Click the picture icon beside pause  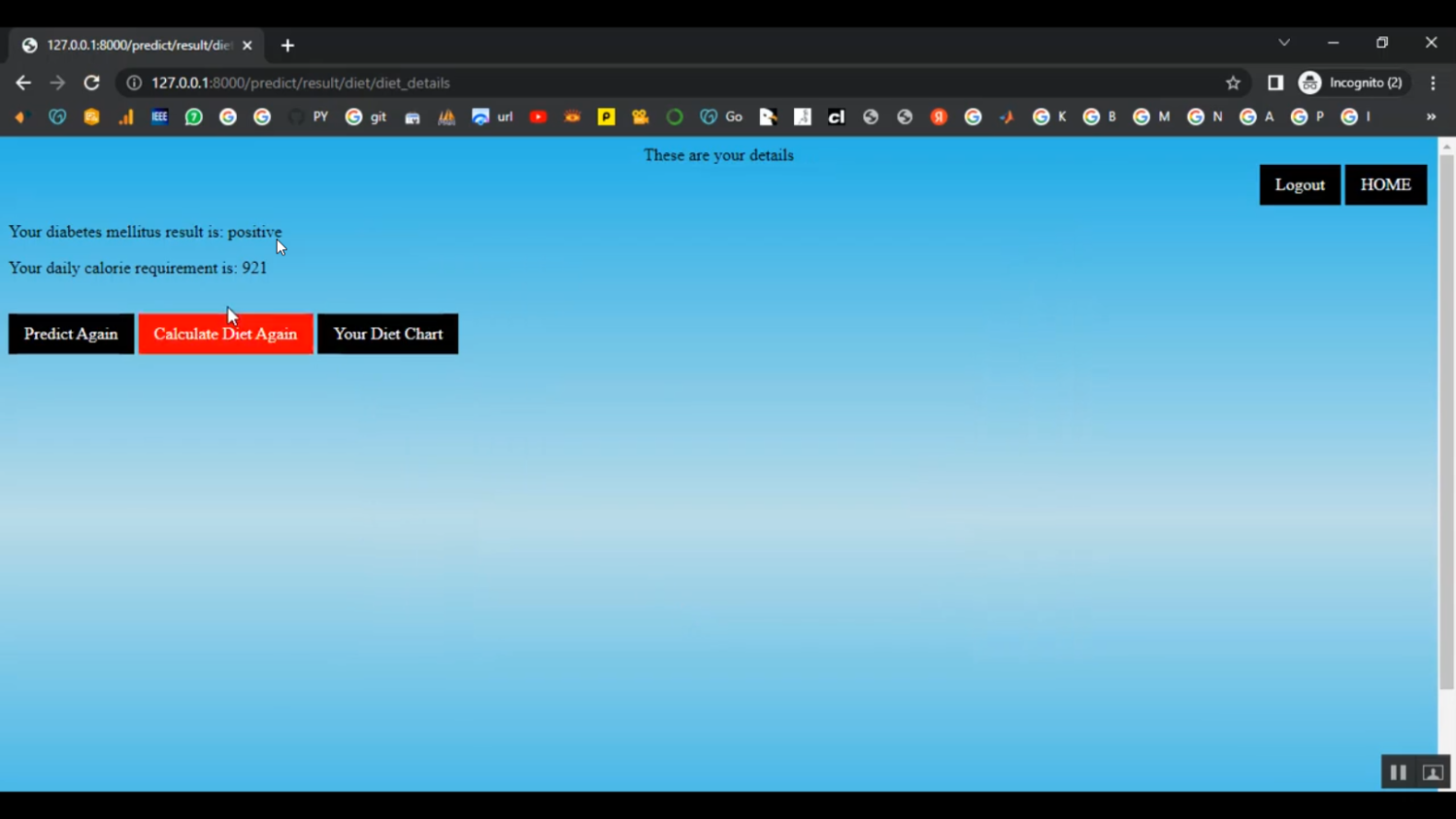[x=1433, y=772]
